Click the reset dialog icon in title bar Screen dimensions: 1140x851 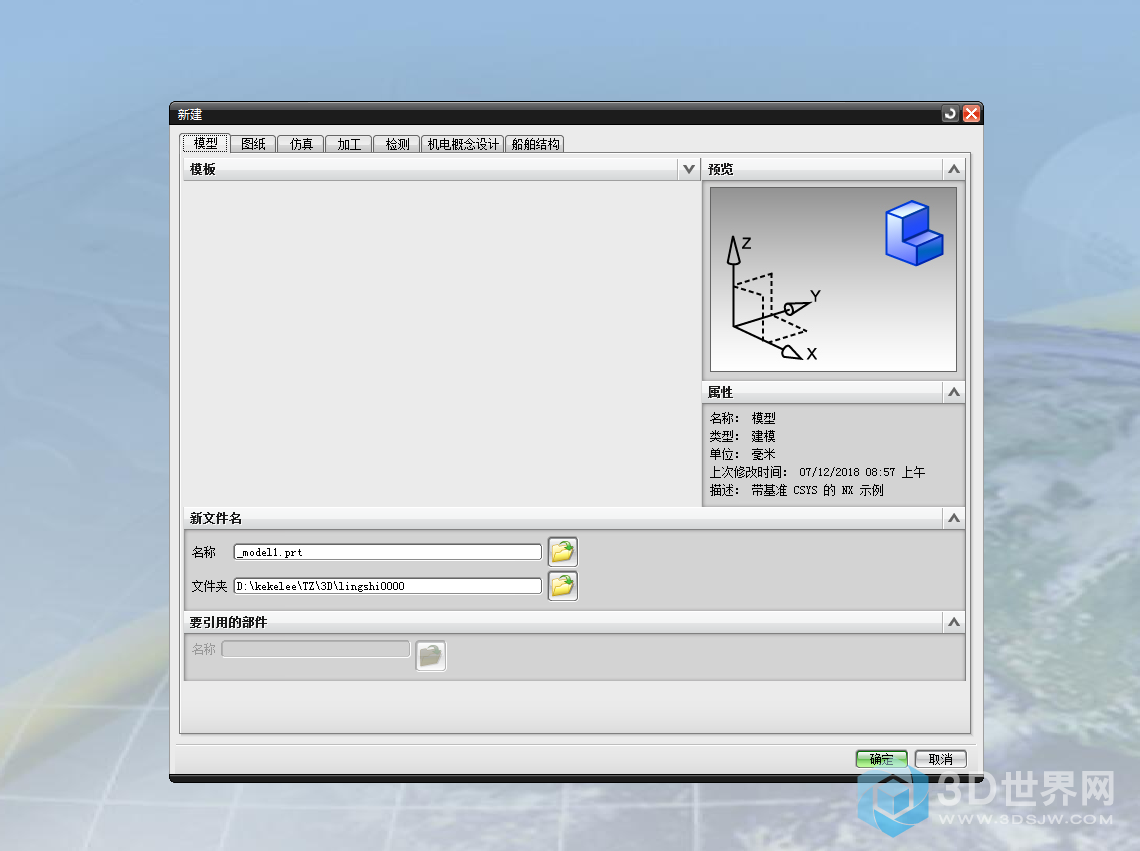pos(950,113)
